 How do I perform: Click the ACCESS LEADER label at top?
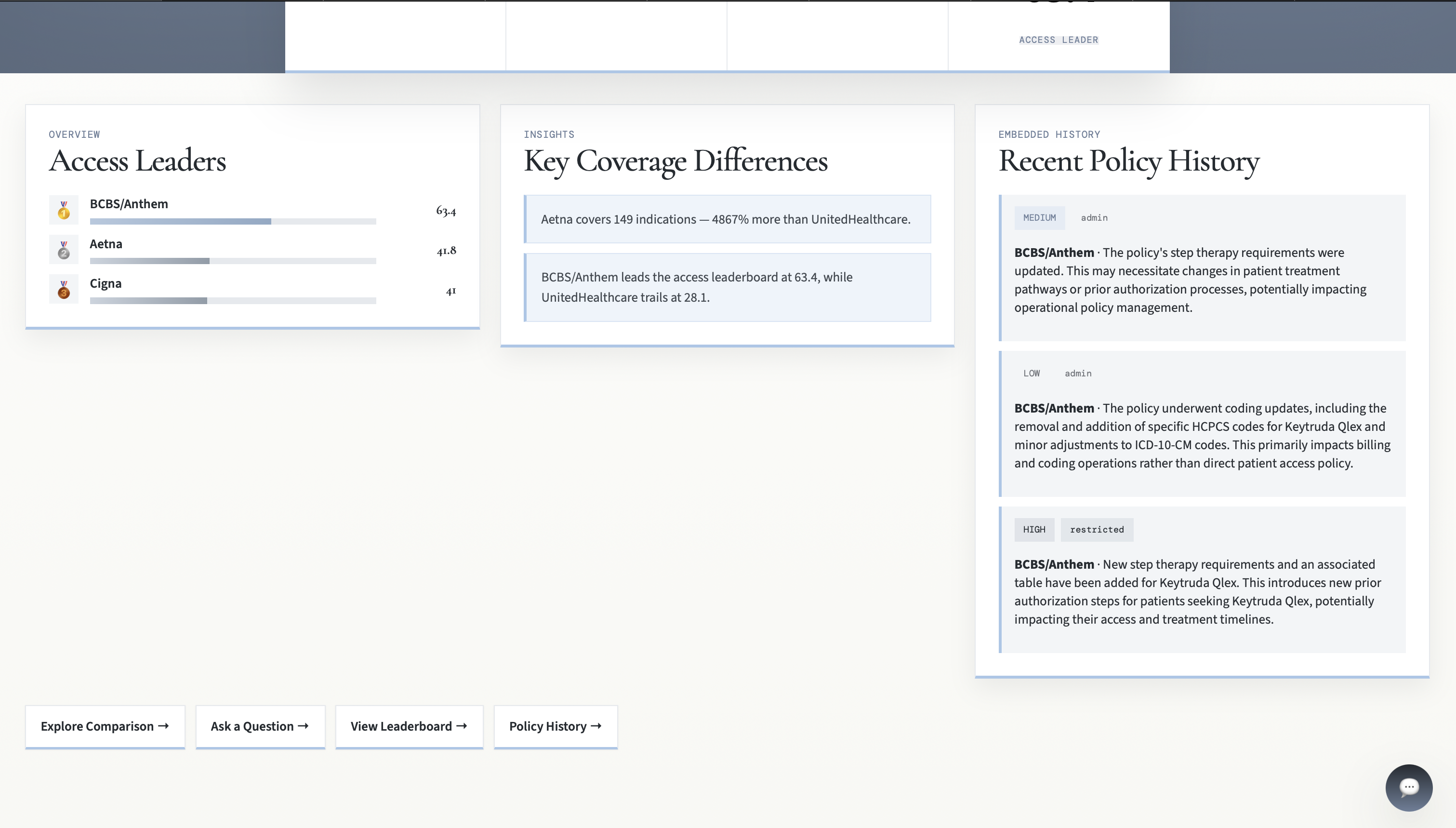click(1058, 40)
